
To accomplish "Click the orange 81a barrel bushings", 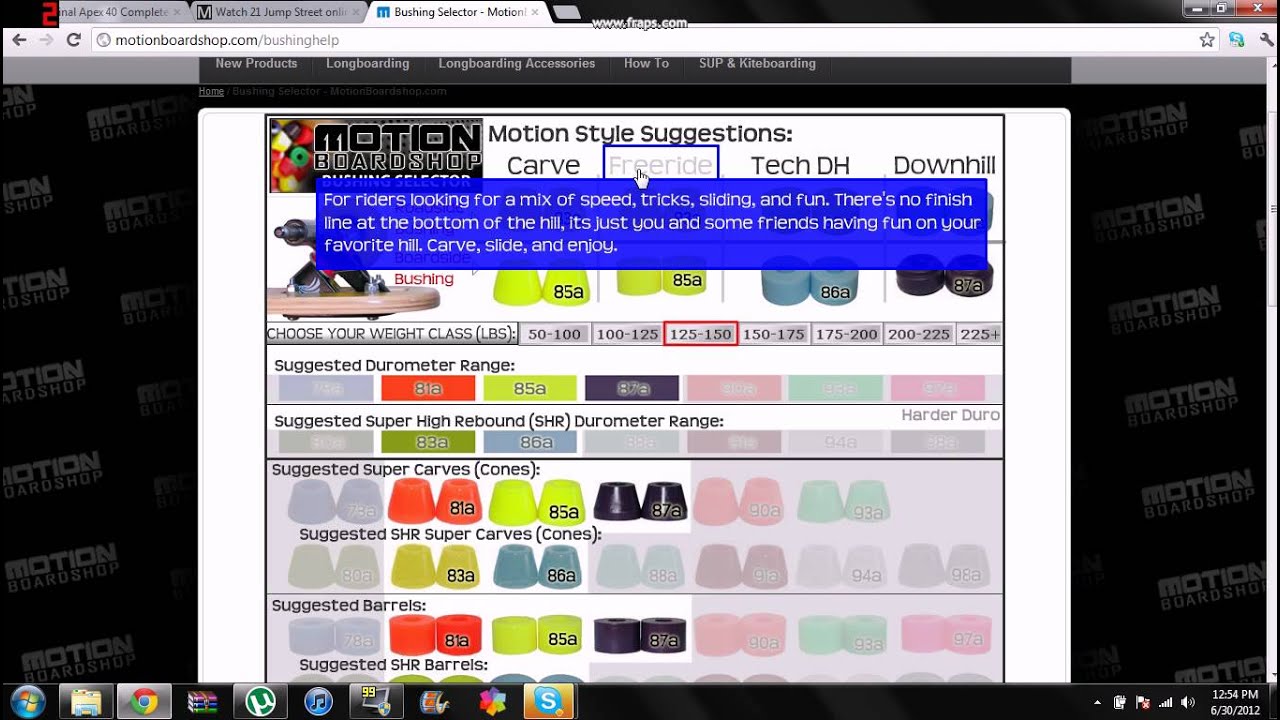I will pyautogui.click(x=435, y=635).
